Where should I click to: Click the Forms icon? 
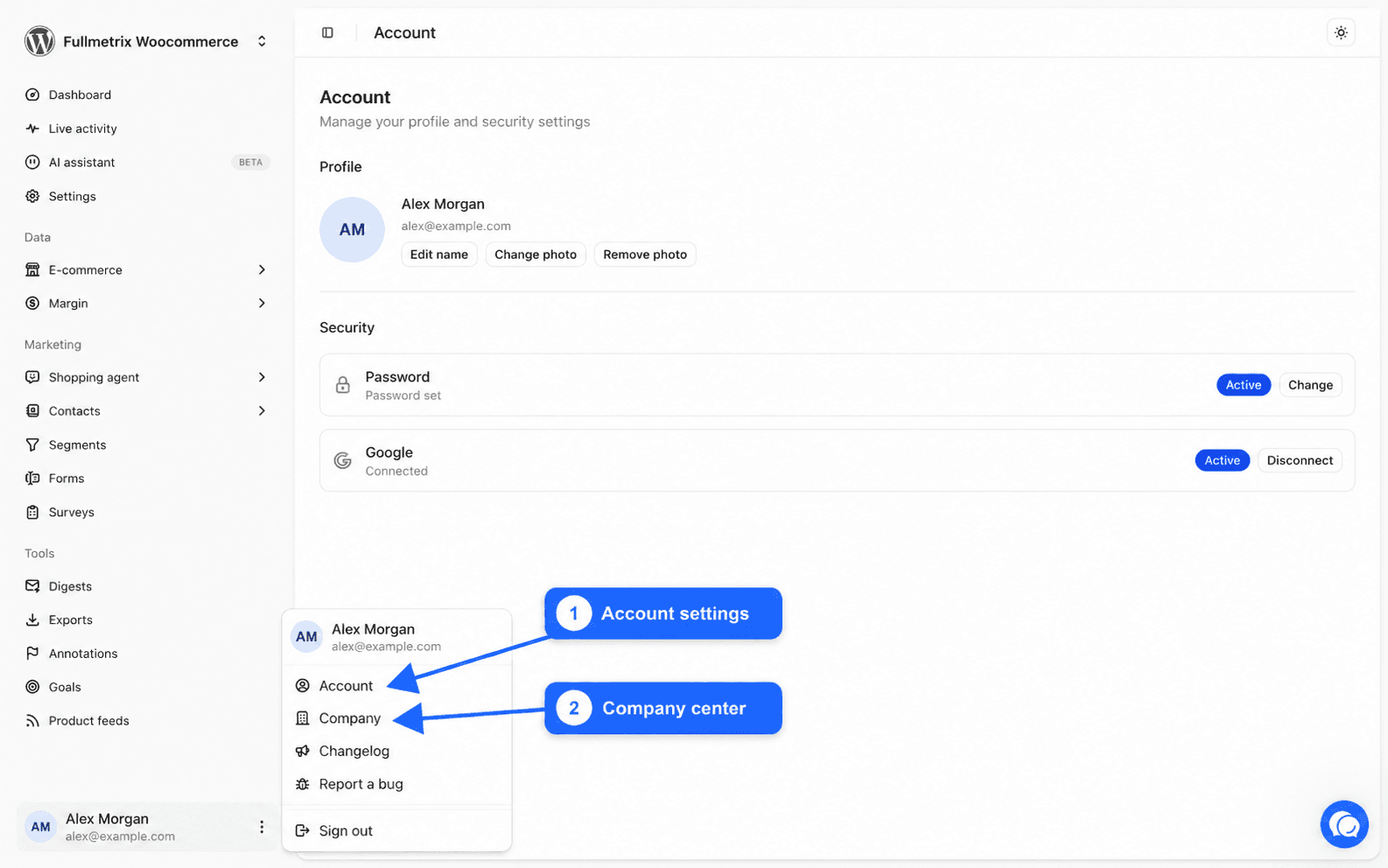(x=32, y=479)
